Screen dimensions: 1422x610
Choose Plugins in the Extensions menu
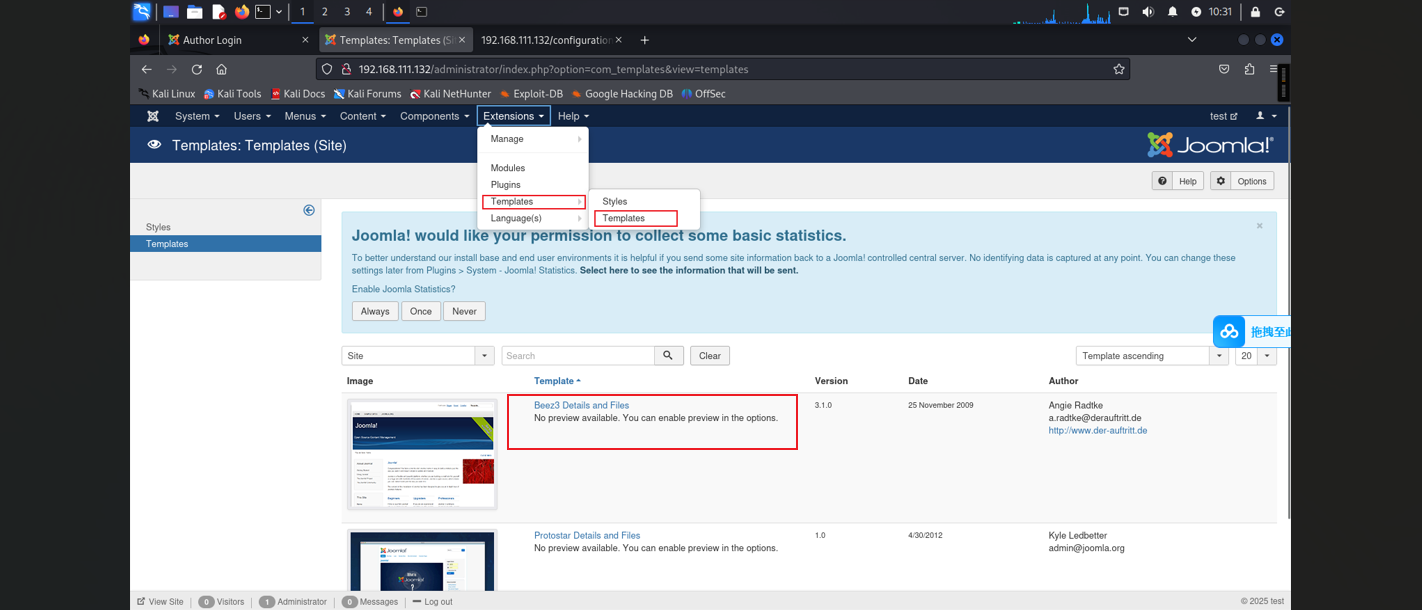[x=533, y=185]
